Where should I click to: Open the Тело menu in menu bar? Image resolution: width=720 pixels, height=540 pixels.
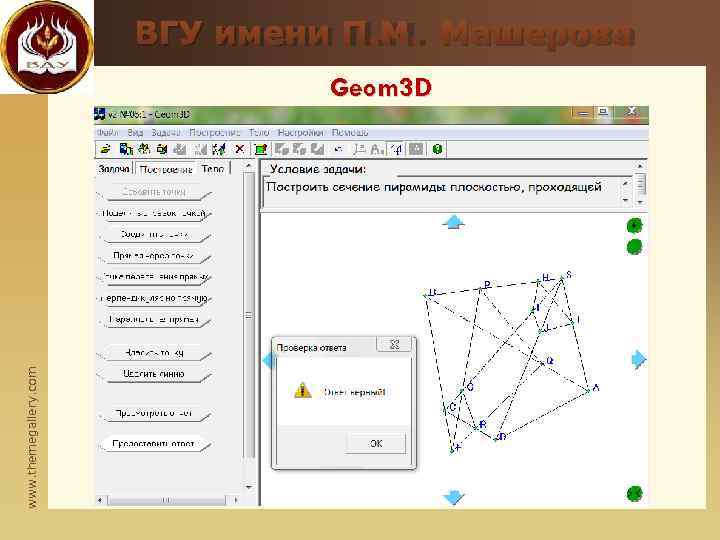(259, 133)
